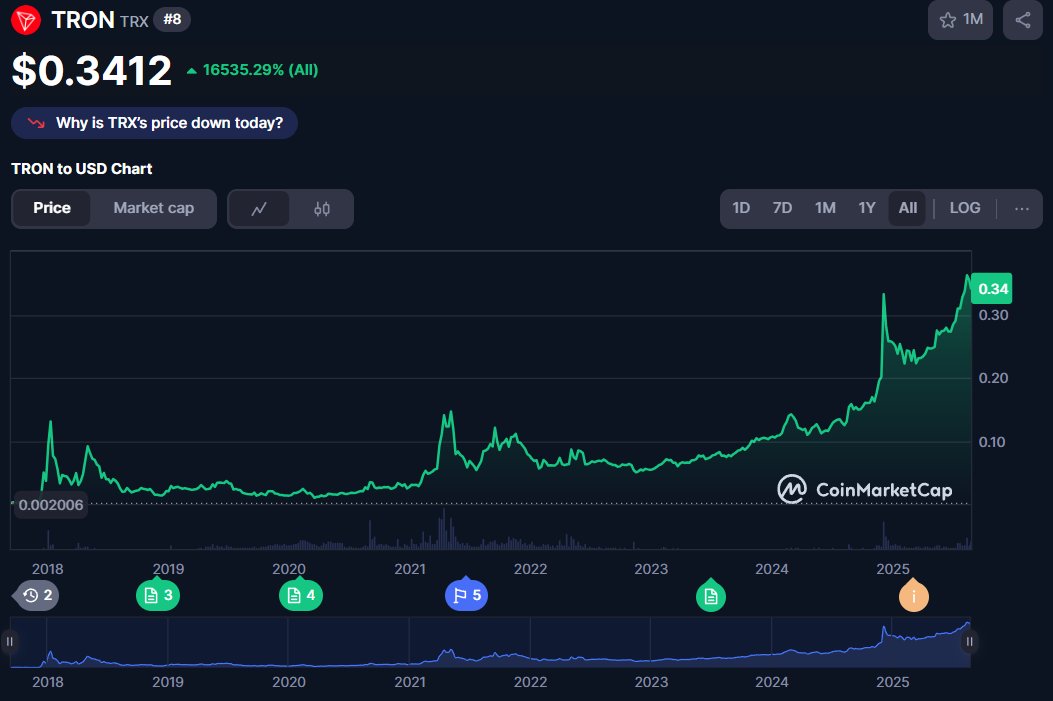This screenshot has width=1053, height=701.
Task: Click the #8 rank badge
Action: tap(173, 19)
